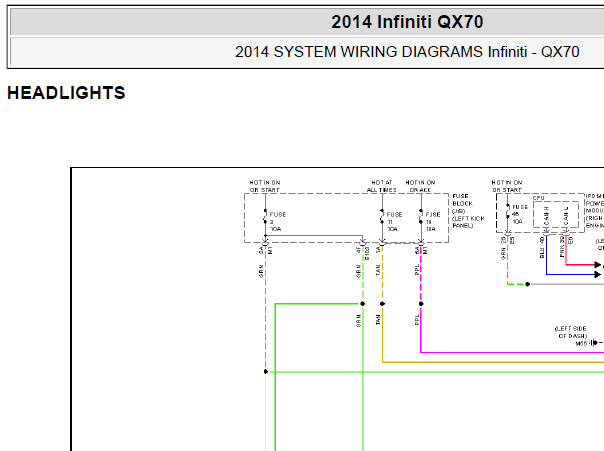Click the fuse symbol on the ACC circuit

[421, 216]
